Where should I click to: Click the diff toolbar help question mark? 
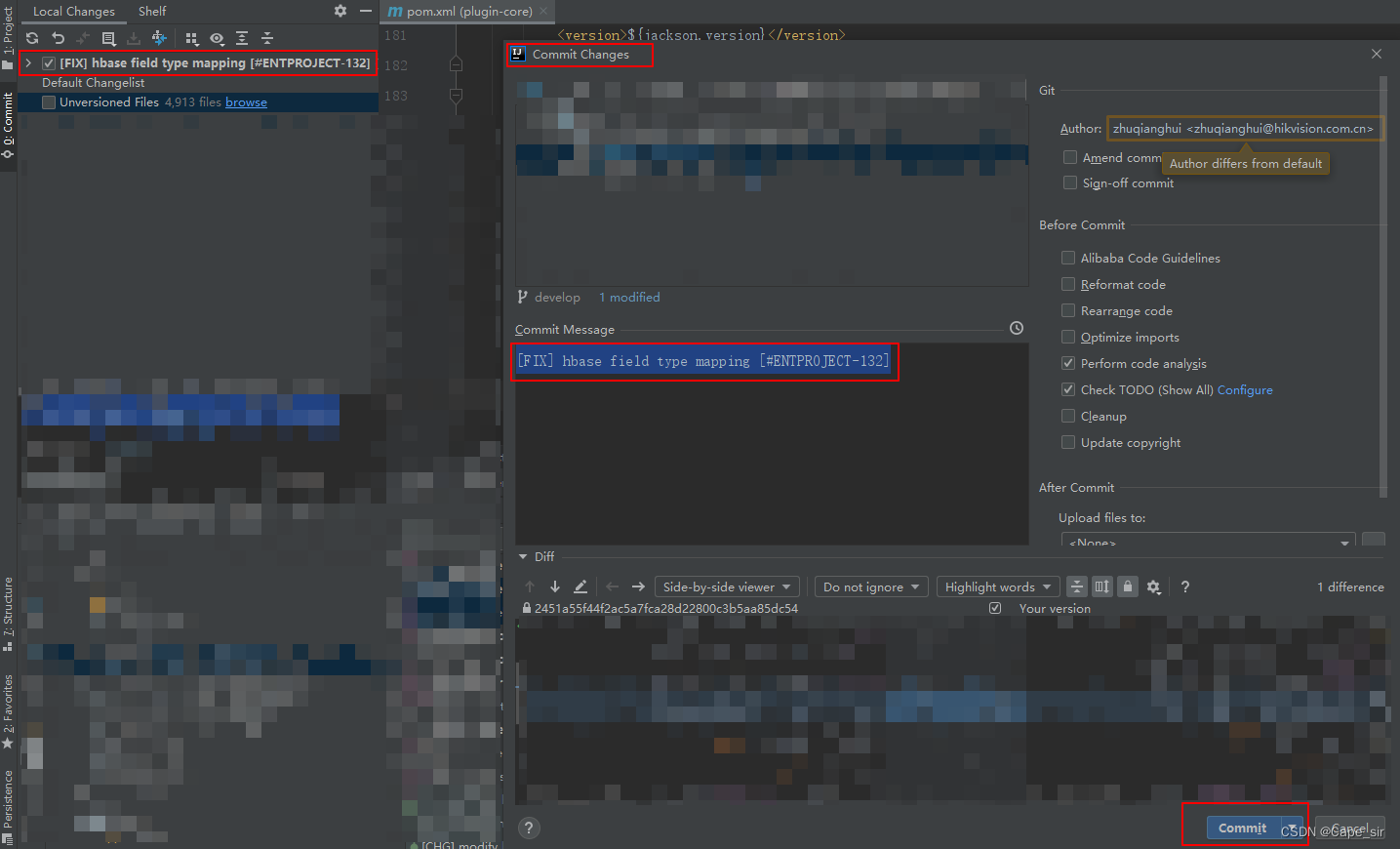click(1185, 586)
